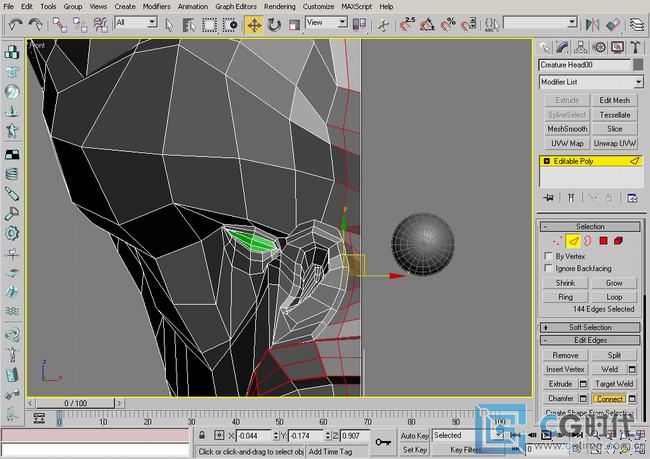Open Connect settings box
650x459 pixels.
(x=632, y=399)
